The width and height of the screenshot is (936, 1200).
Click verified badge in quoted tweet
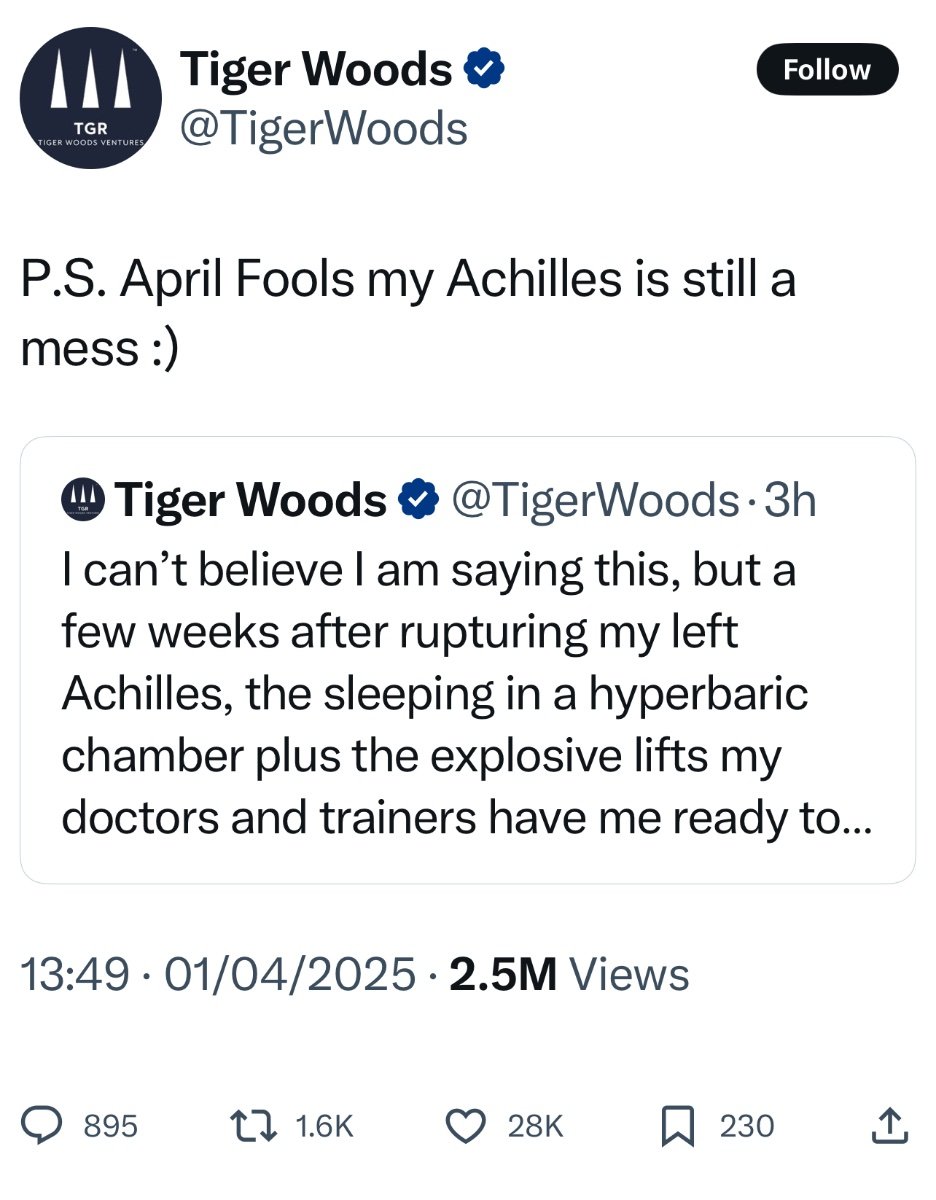[419, 499]
